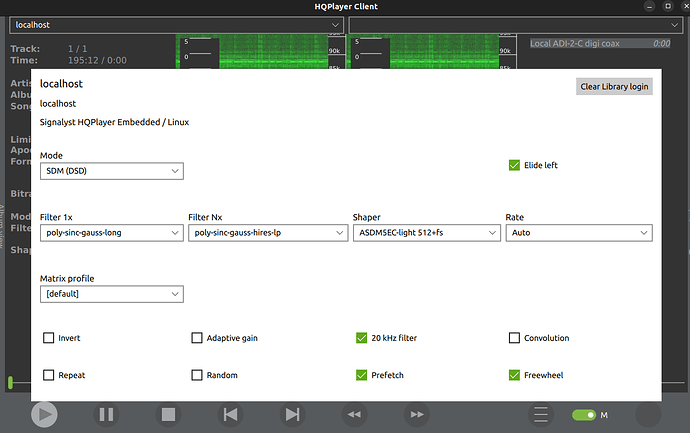Expand the Rate dropdown set to Auto

pos(578,233)
